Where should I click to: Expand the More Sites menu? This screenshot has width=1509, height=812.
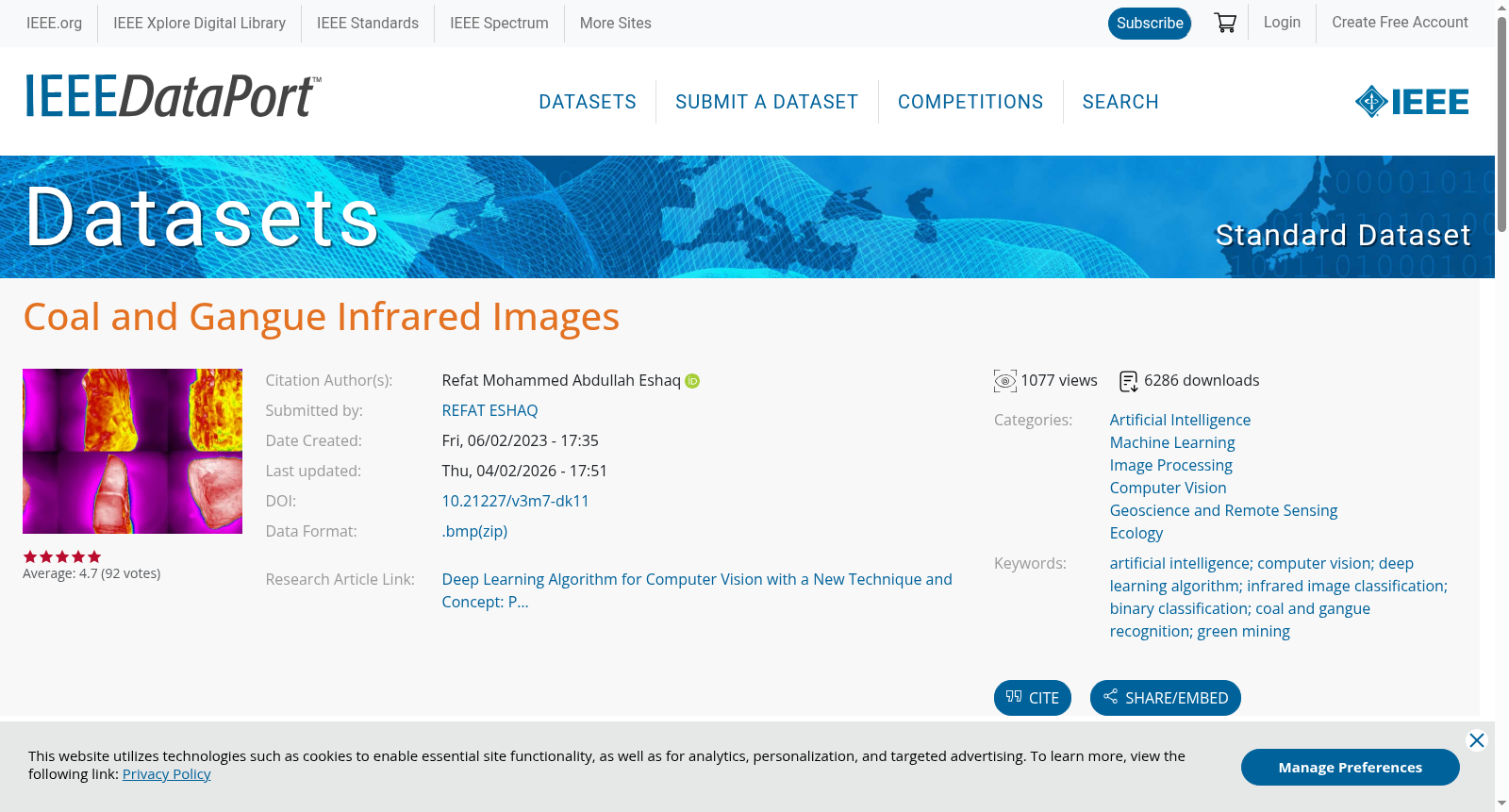tap(616, 23)
